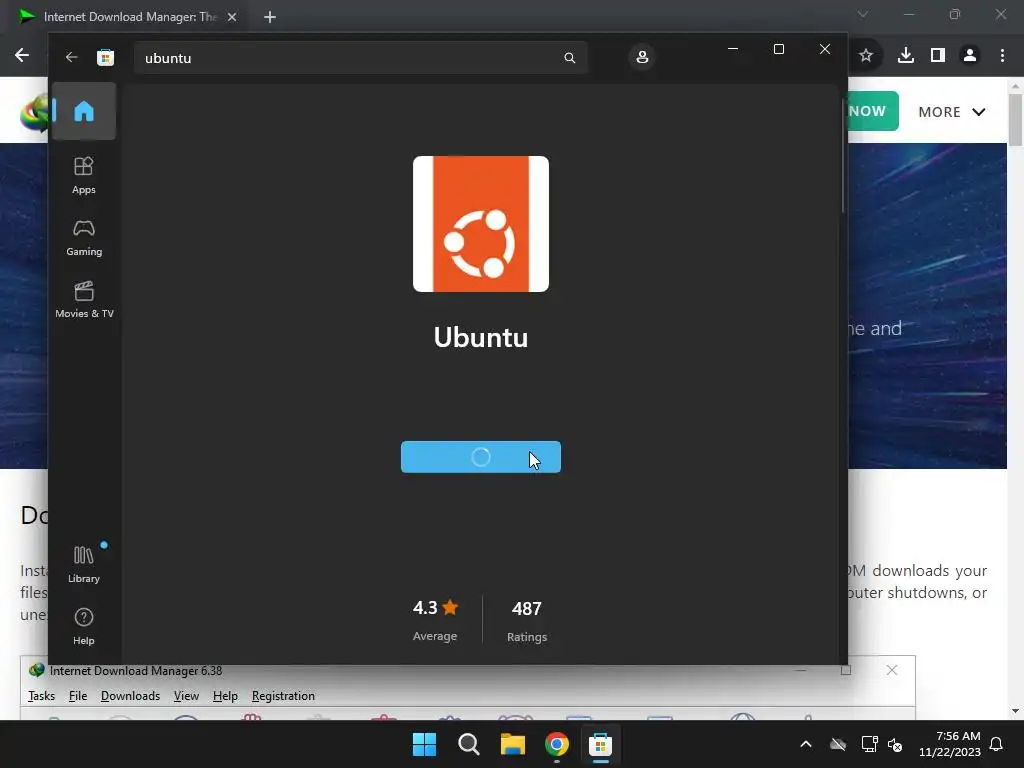Open a new Chrome tab

(x=270, y=18)
